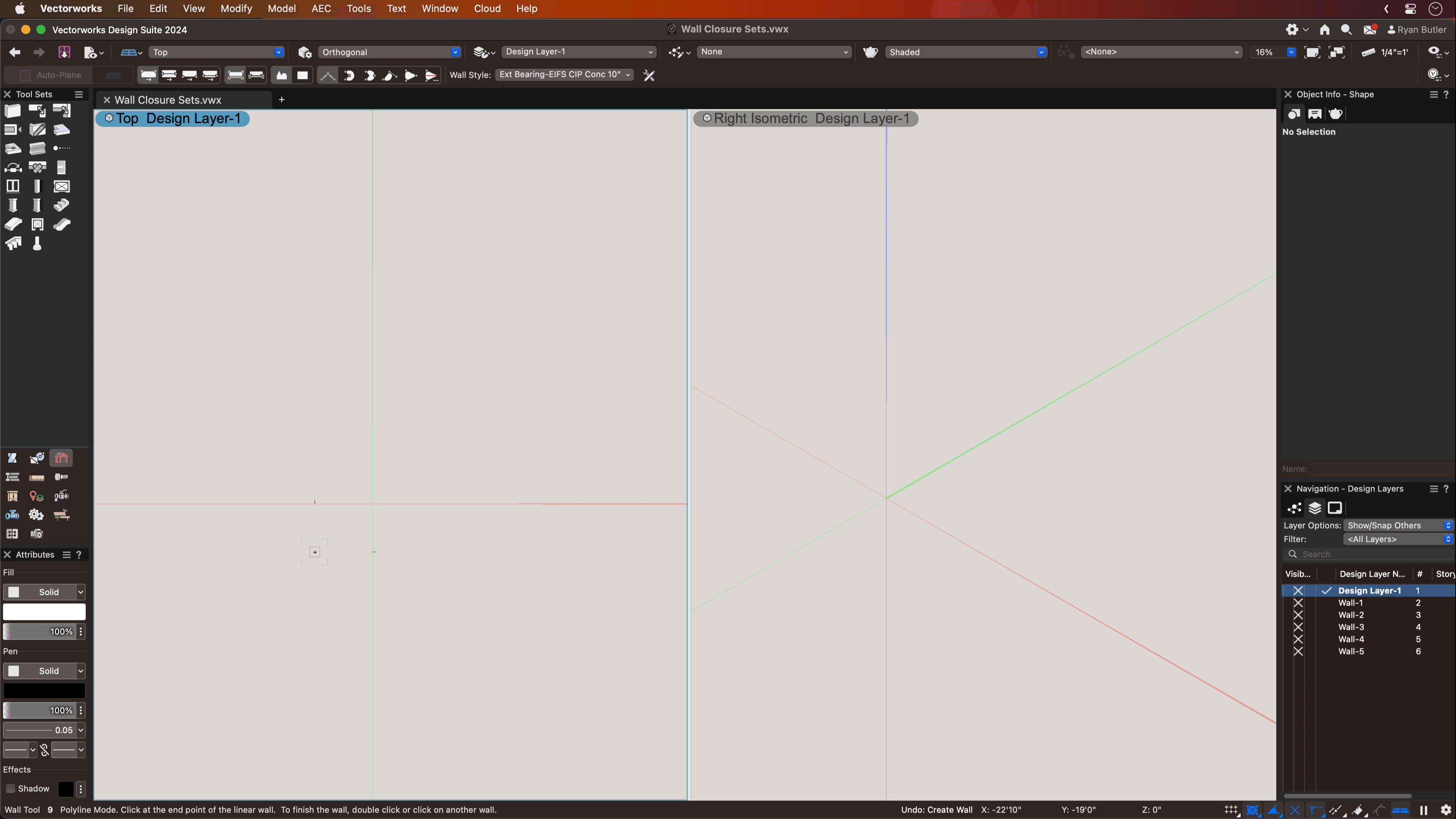Screen dimensions: 1456x819
Task: Open the Model menu
Action: coord(281,8)
